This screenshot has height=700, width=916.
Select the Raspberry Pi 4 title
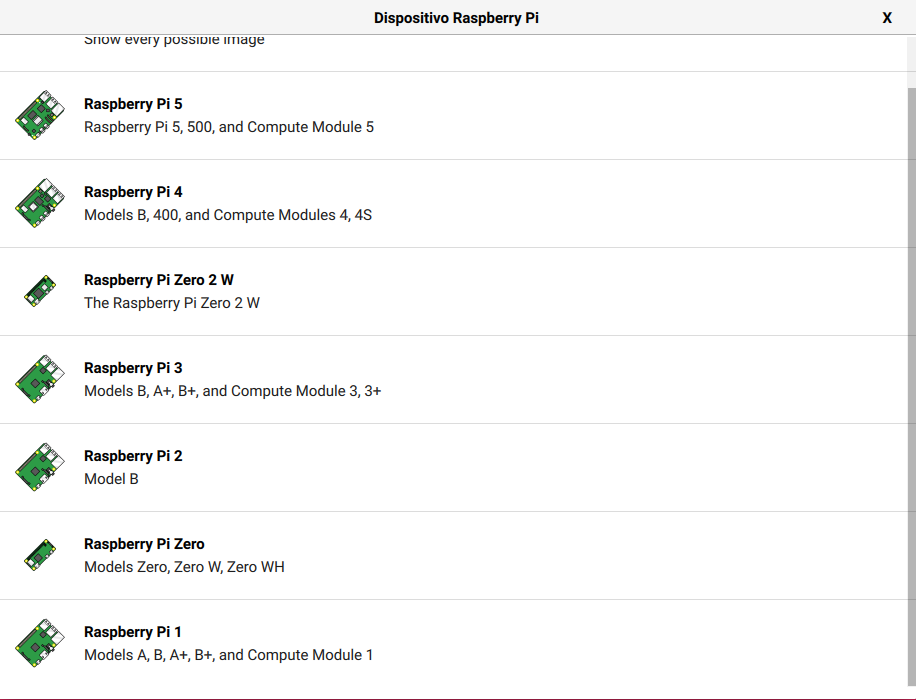pos(133,192)
